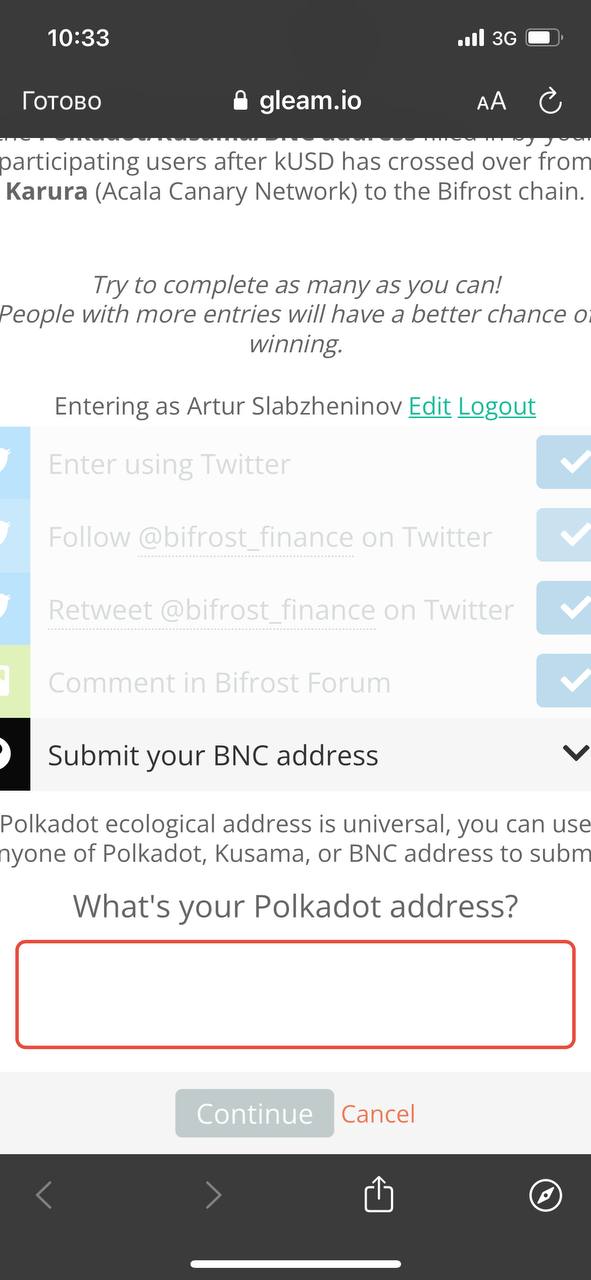Viewport: 591px width, 1280px height.
Task: Tap the gleam.io address bar
Action: point(297,101)
